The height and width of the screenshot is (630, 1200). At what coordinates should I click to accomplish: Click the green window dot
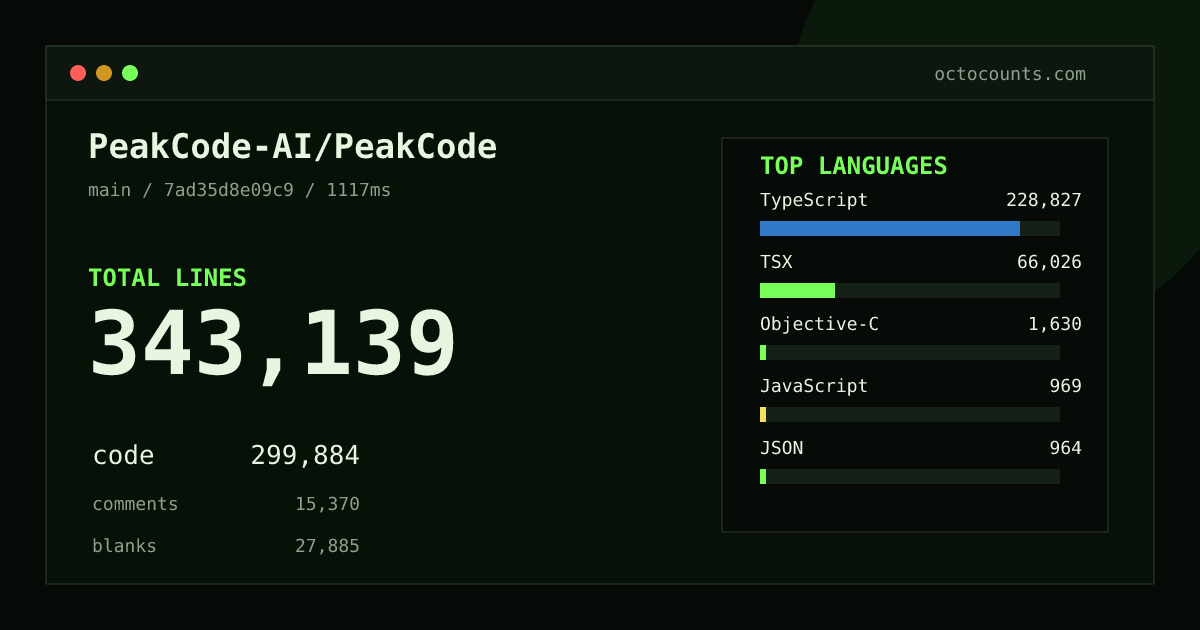(130, 73)
